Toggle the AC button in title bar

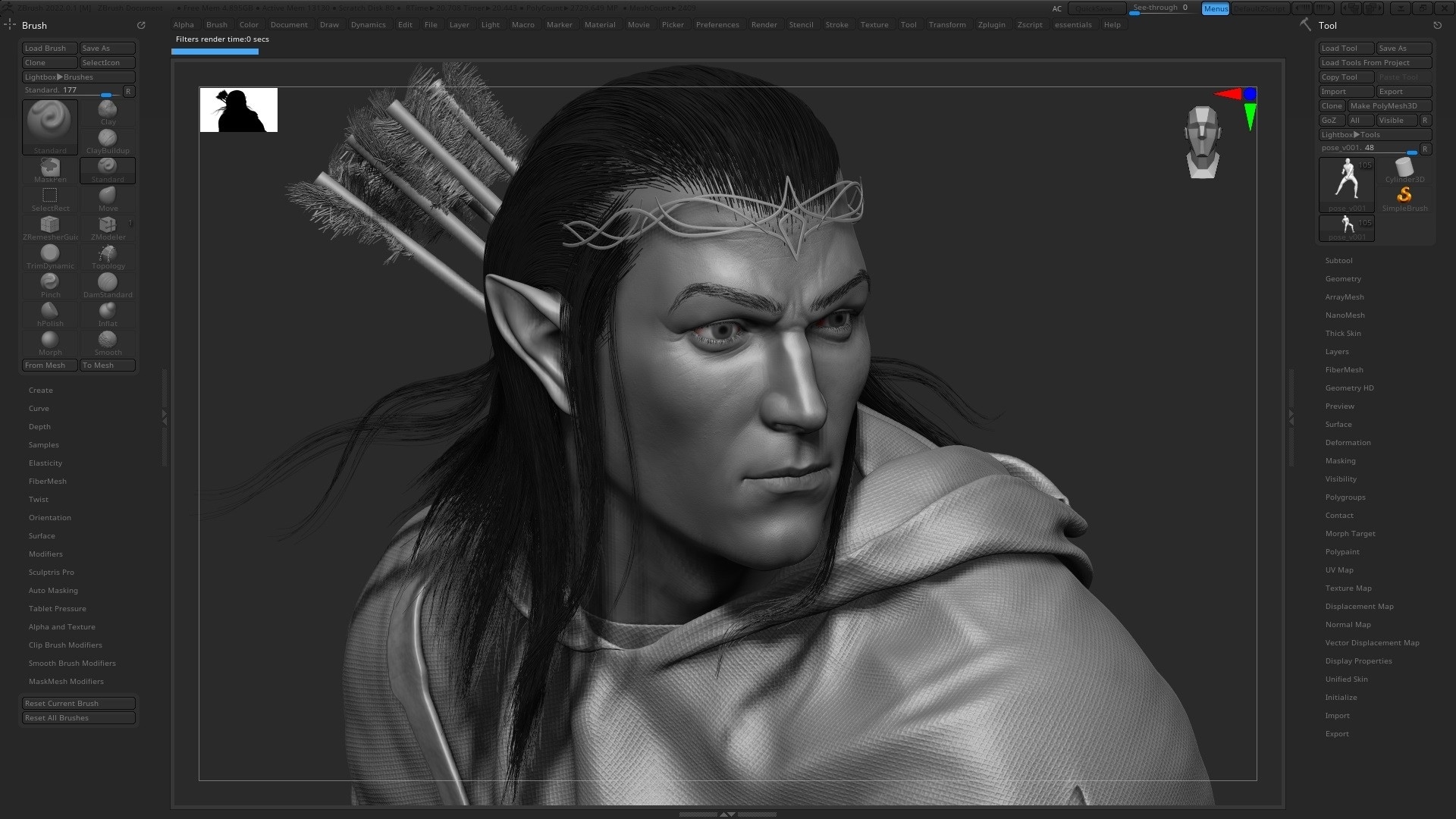coord(1056,9)
